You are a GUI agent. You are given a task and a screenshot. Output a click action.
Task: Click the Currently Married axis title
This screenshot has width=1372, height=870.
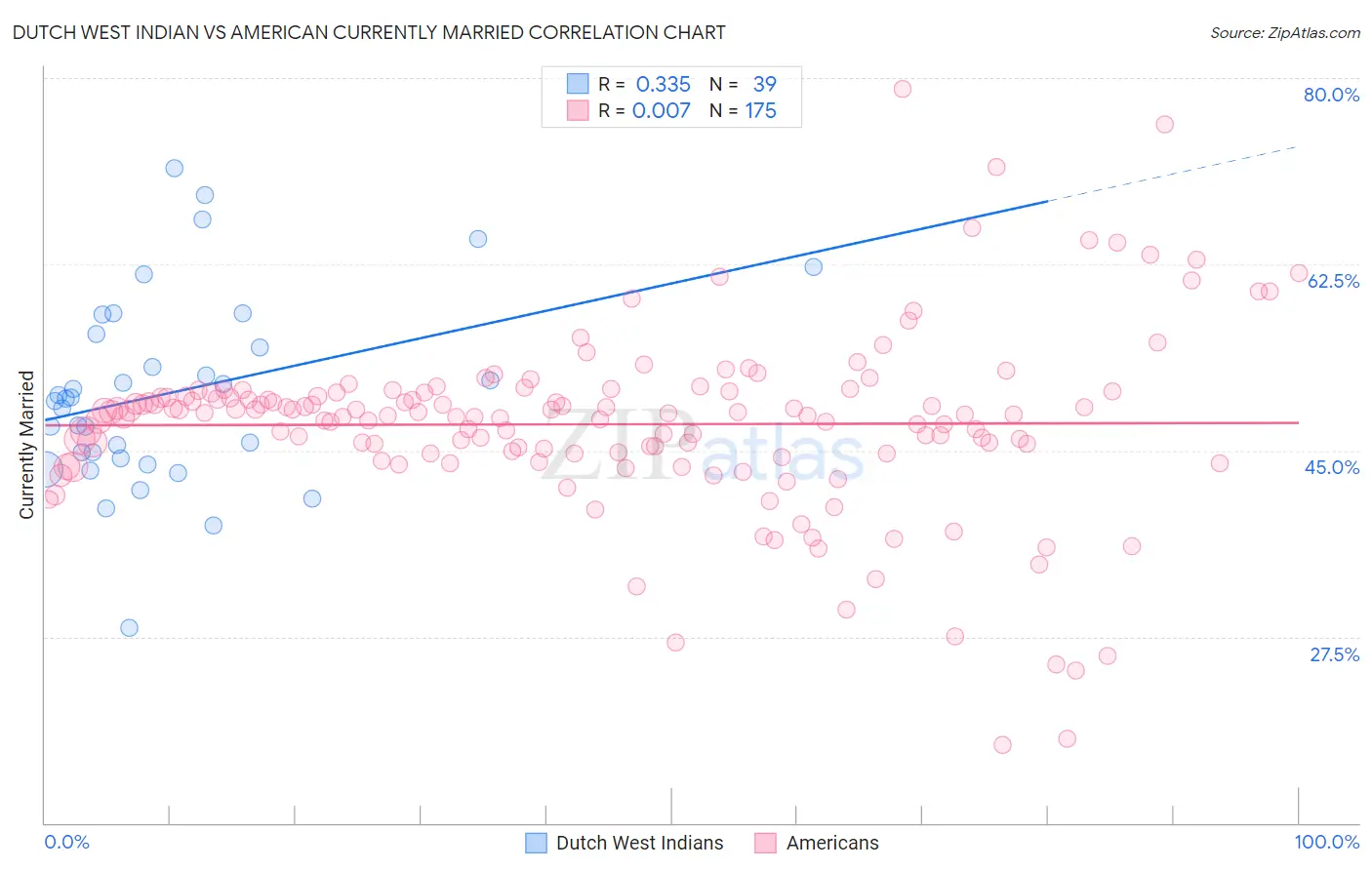26,445
